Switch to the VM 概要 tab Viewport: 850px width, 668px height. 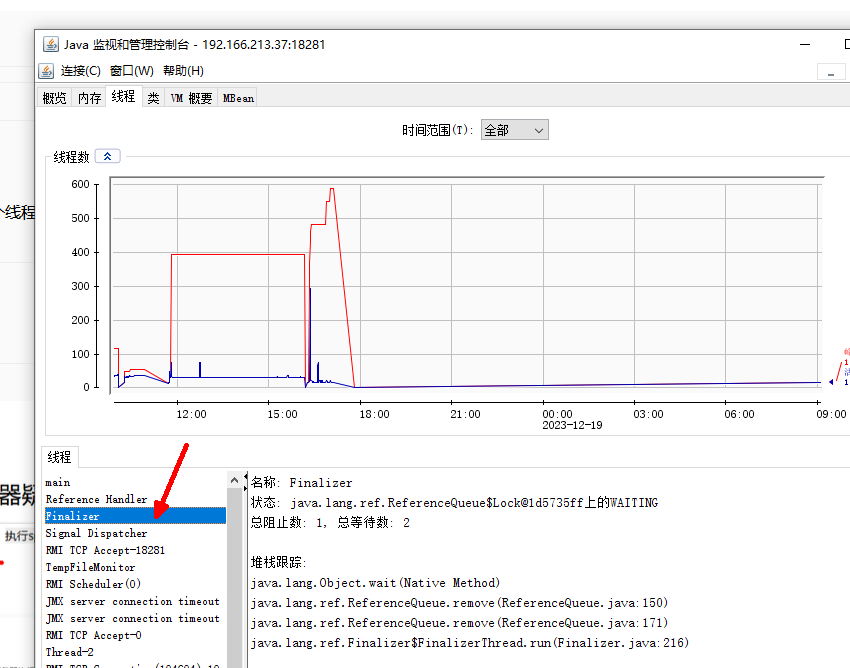191,98
